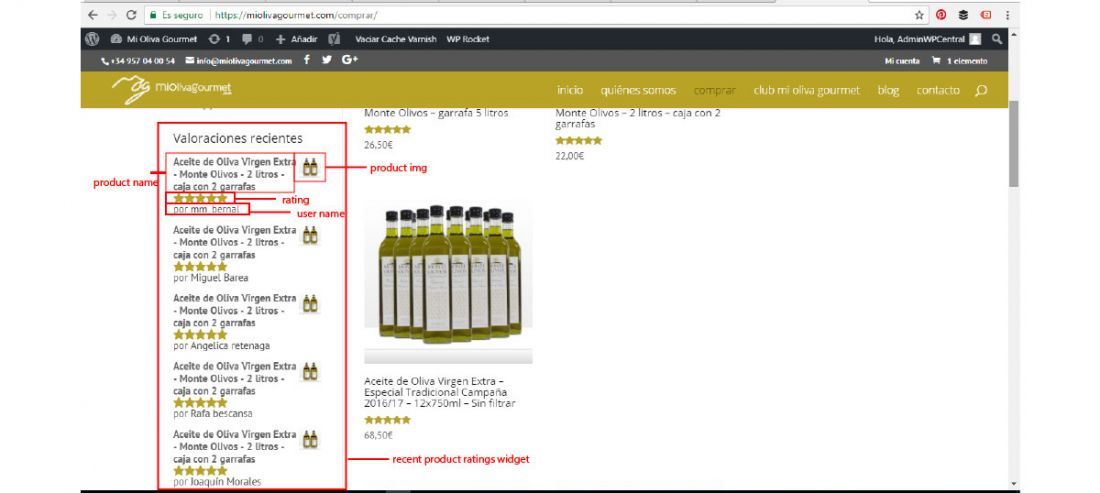The height and width of the screenshot is (493, 1100).
Task: Click the URL address bar
Action: [x=526, y=15]
